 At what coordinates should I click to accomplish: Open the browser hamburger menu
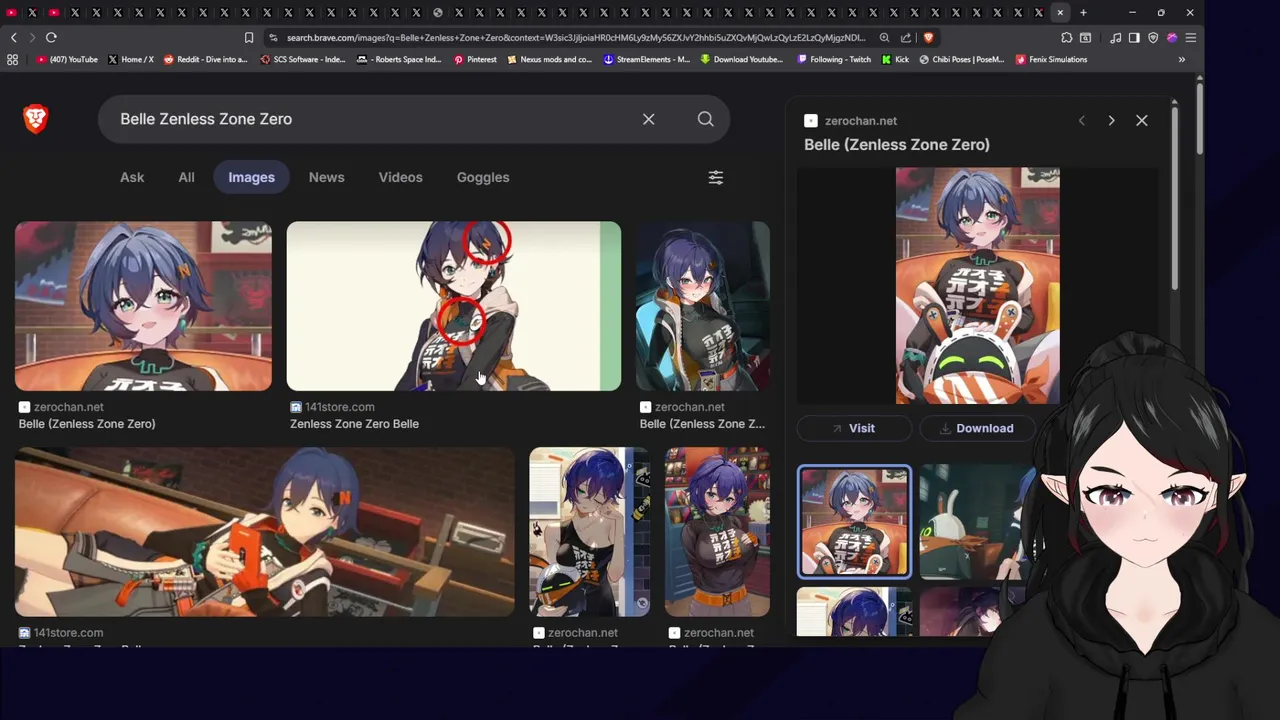1190,37
